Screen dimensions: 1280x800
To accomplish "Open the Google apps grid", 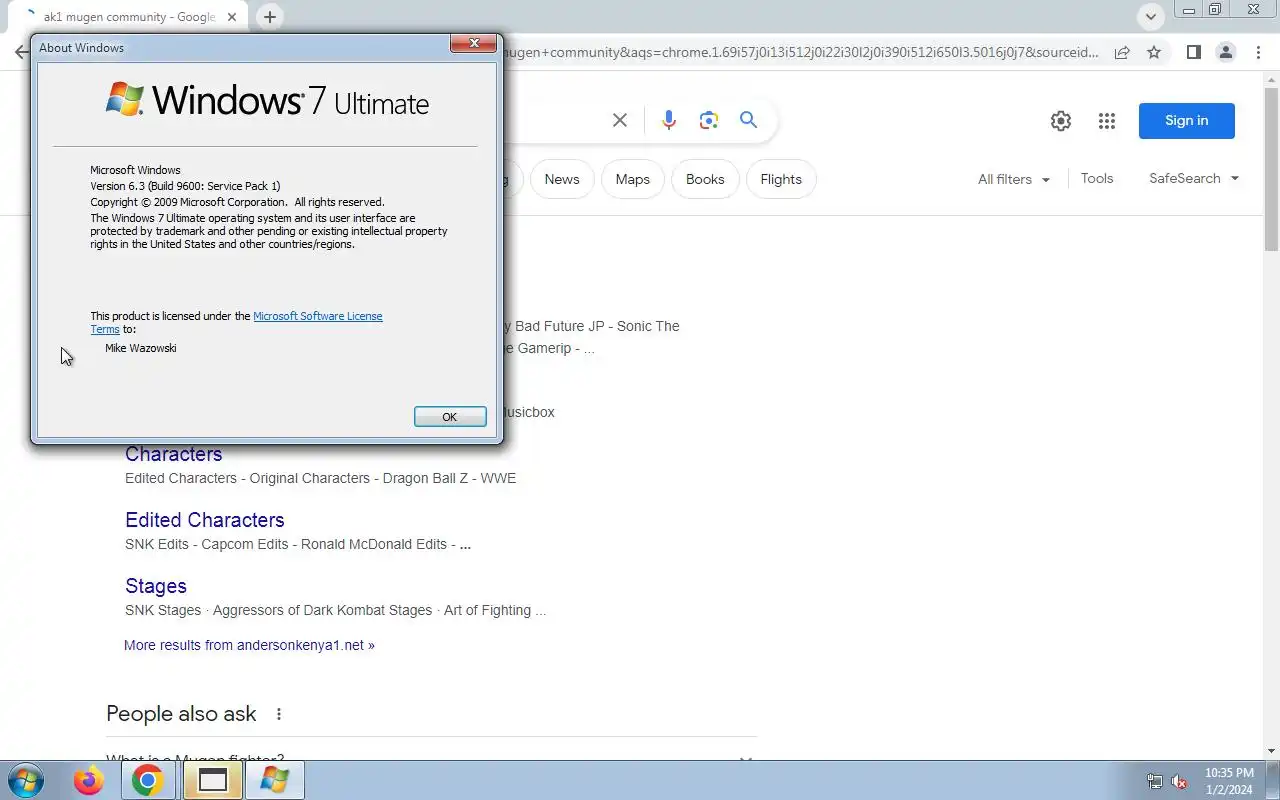I will click(1106, 121).
